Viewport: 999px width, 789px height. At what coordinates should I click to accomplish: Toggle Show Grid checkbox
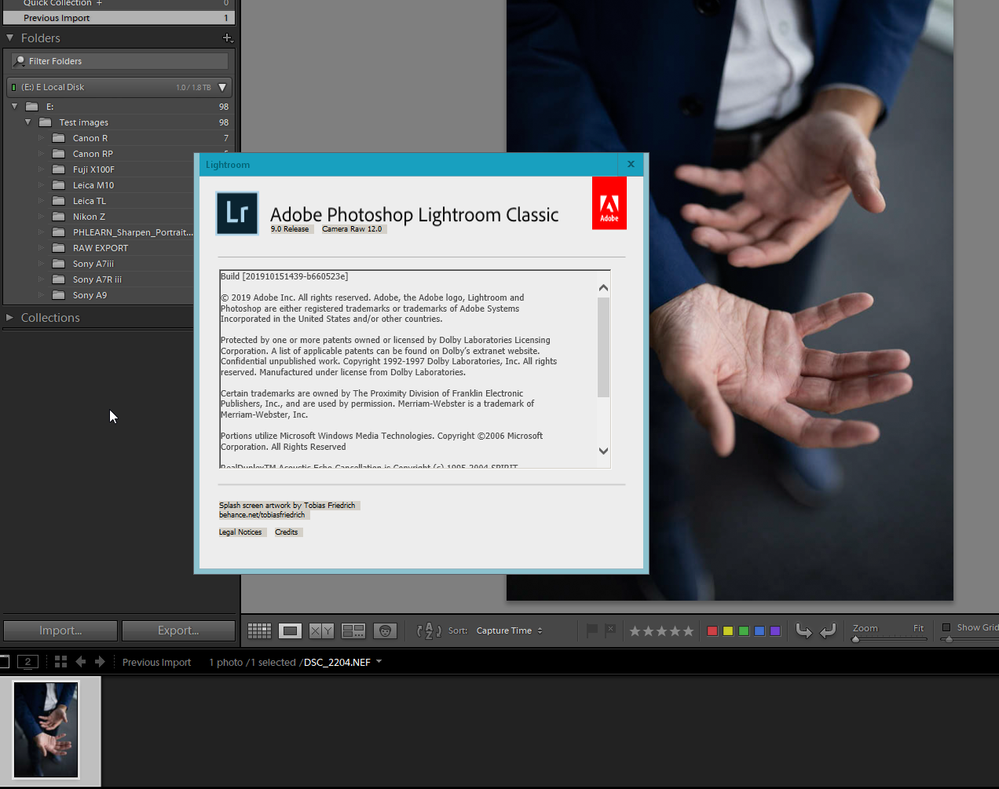[946, 627]
